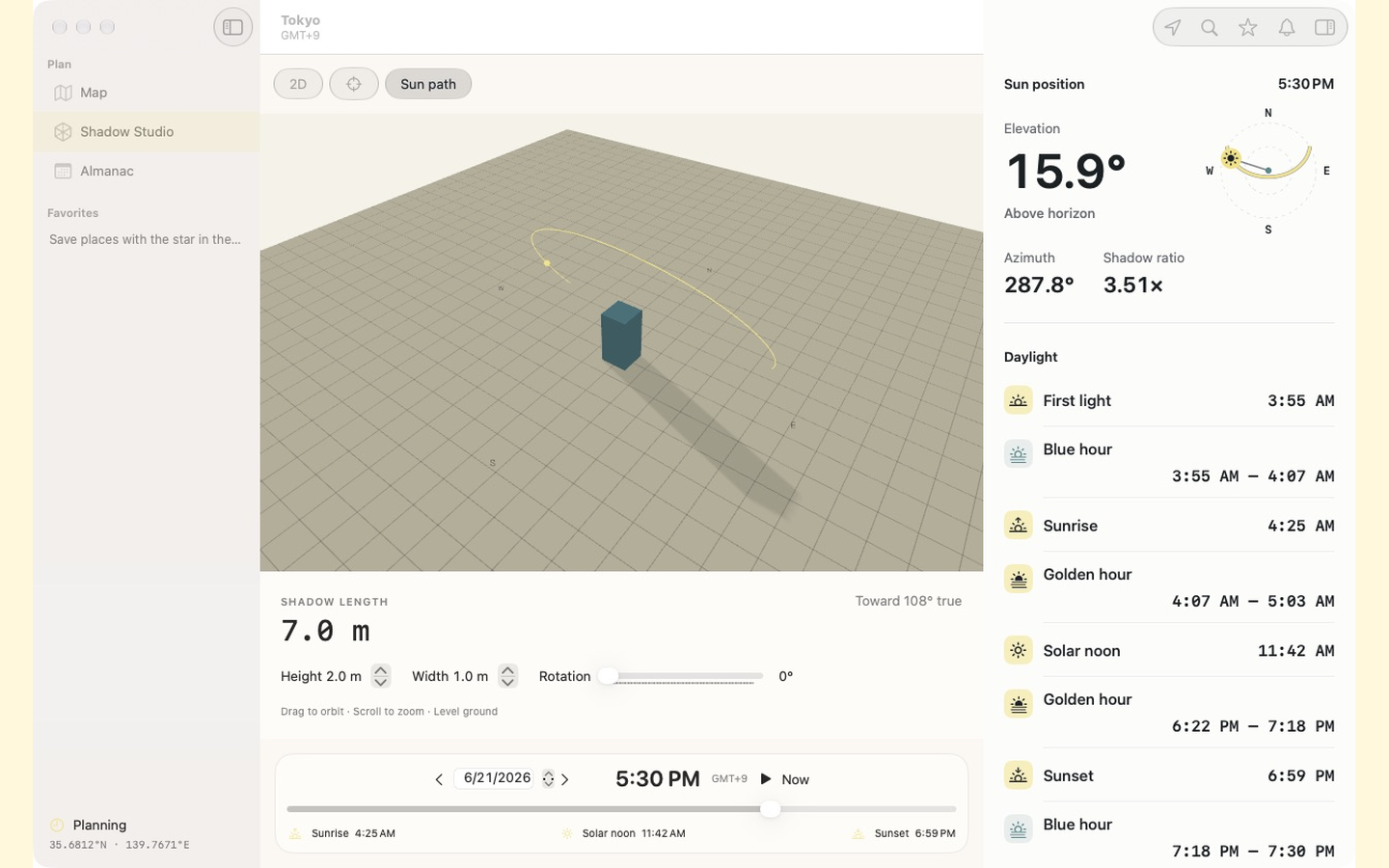
Task: Toggle the 2D view mode
Action: 298,84
